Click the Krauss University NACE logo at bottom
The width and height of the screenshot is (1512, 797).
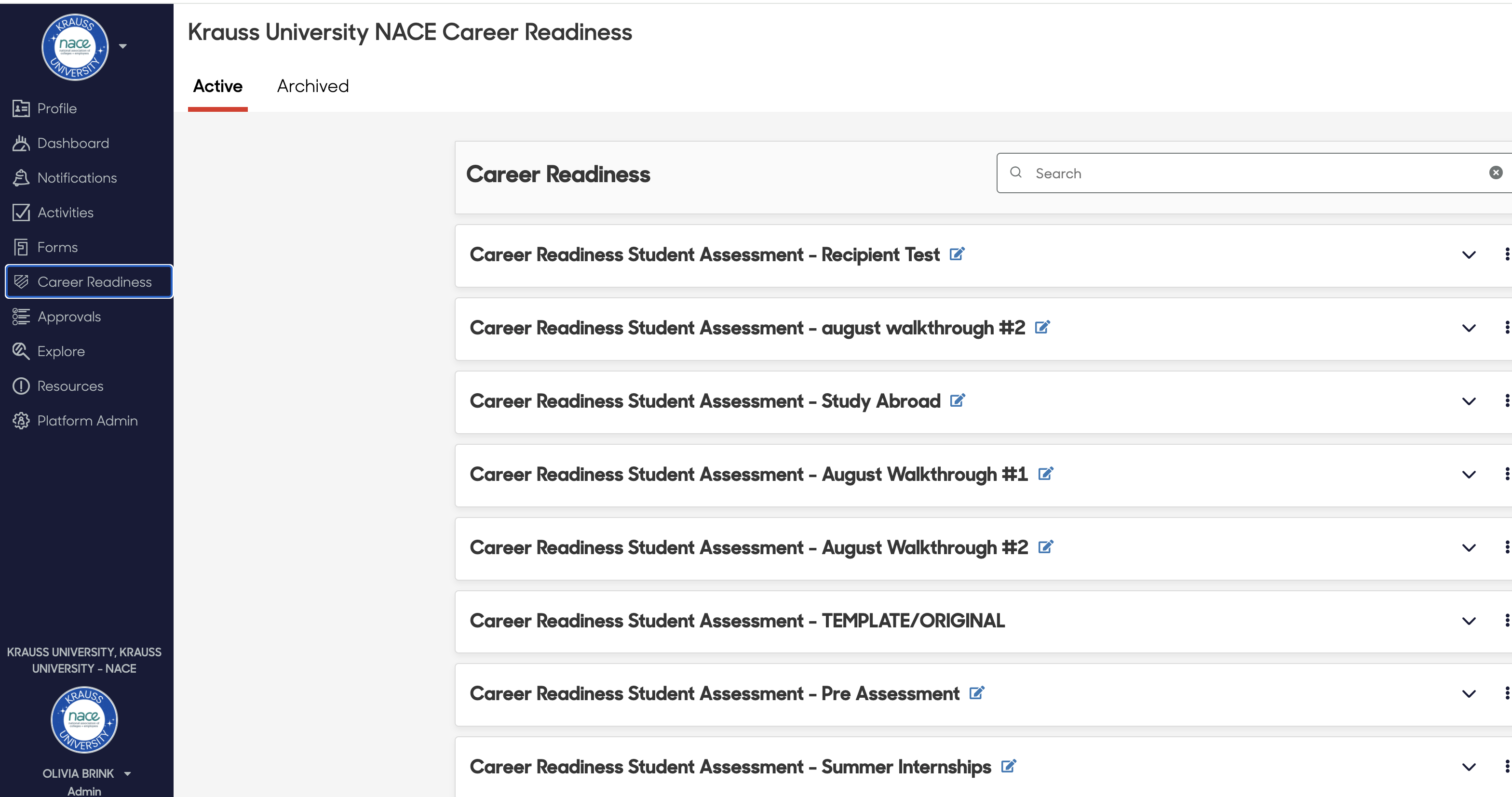84,719
